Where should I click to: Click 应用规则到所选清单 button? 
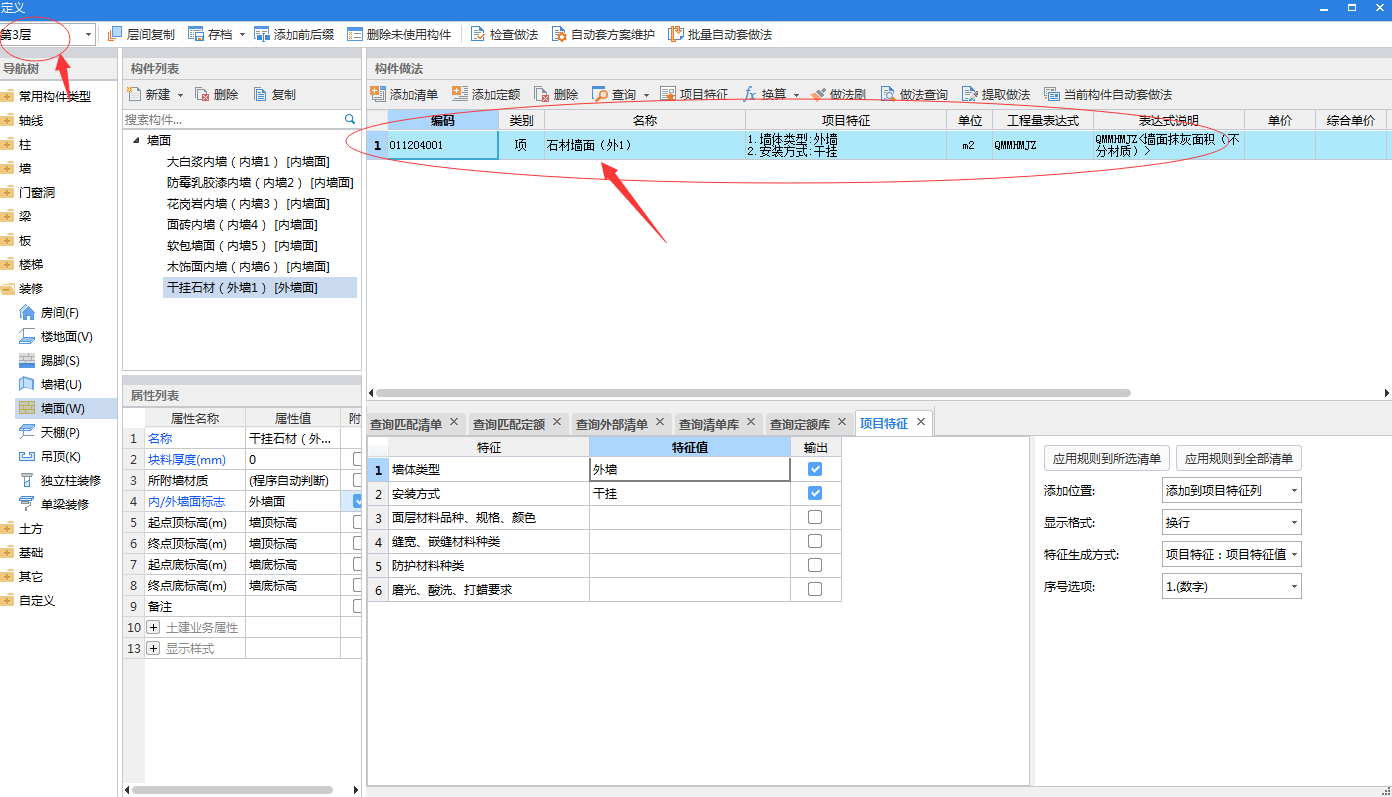pos(1107,459)
